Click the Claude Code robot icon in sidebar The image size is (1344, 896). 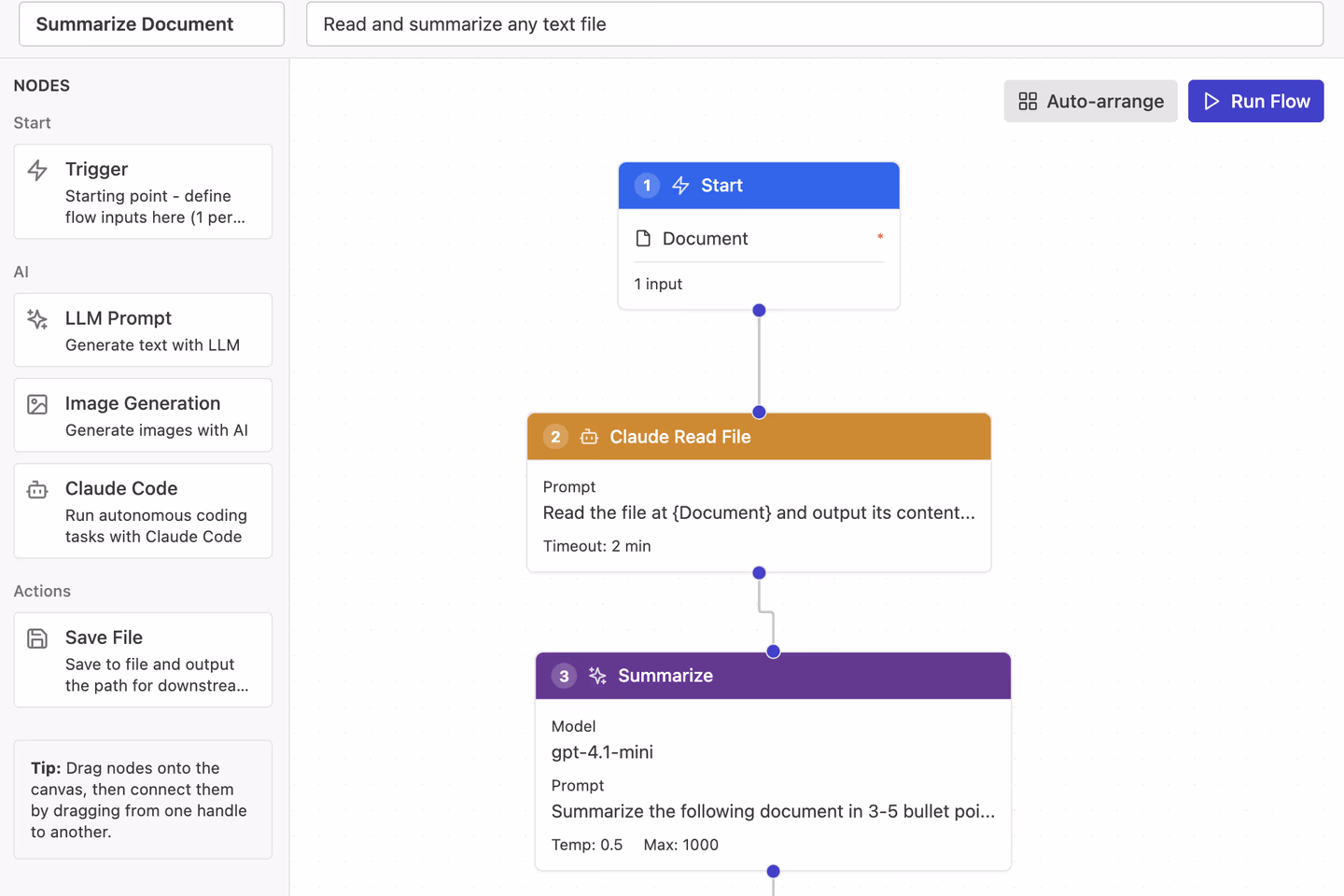[37, 489]
